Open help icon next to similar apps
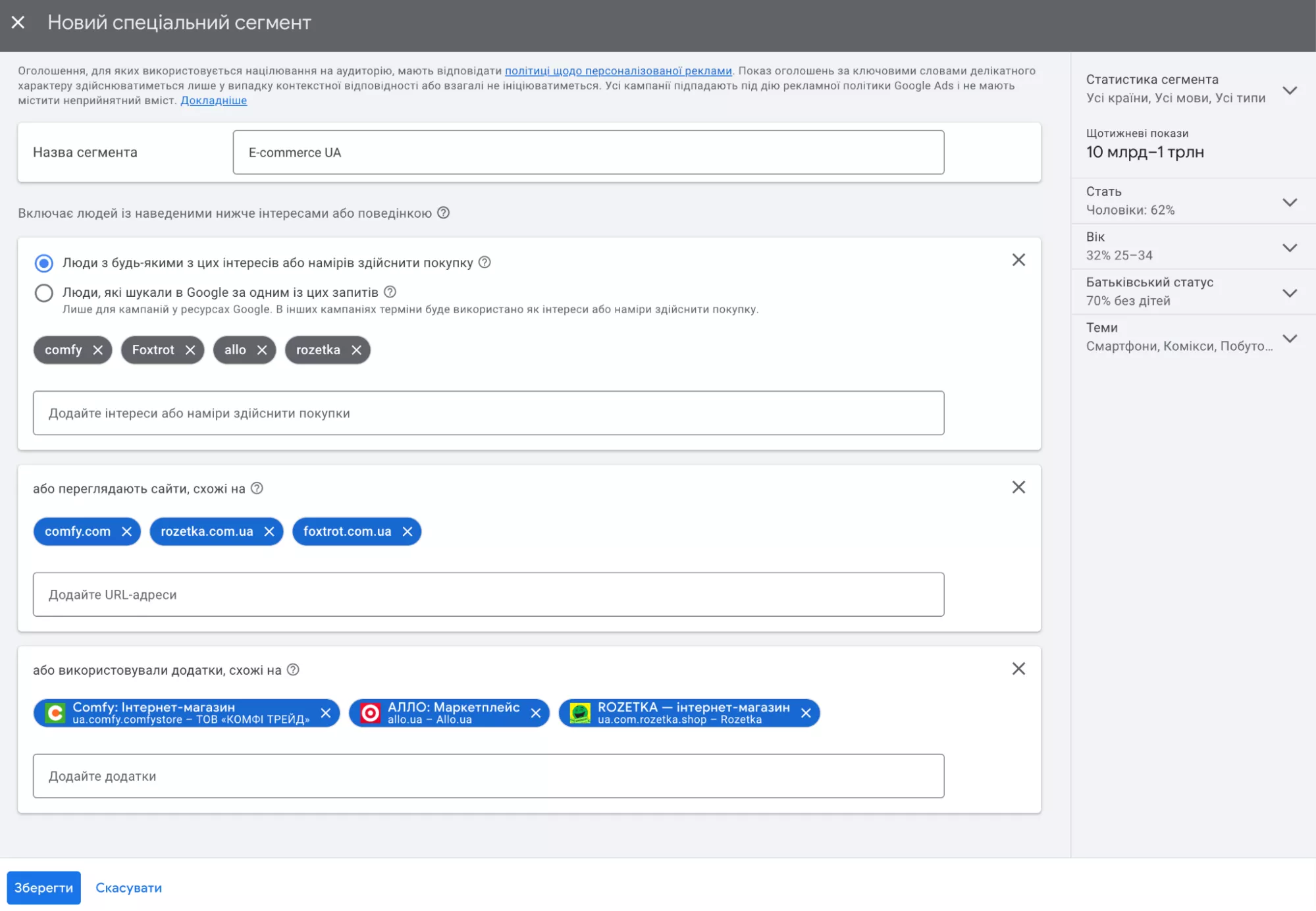This screenshot has height=911, width=1316. tap(294, 669)
